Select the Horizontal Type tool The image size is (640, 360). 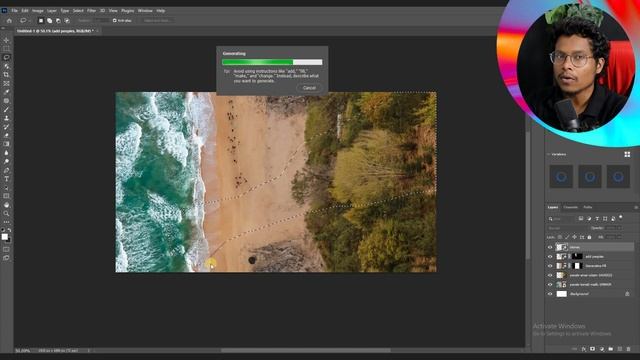coord(6,179)
